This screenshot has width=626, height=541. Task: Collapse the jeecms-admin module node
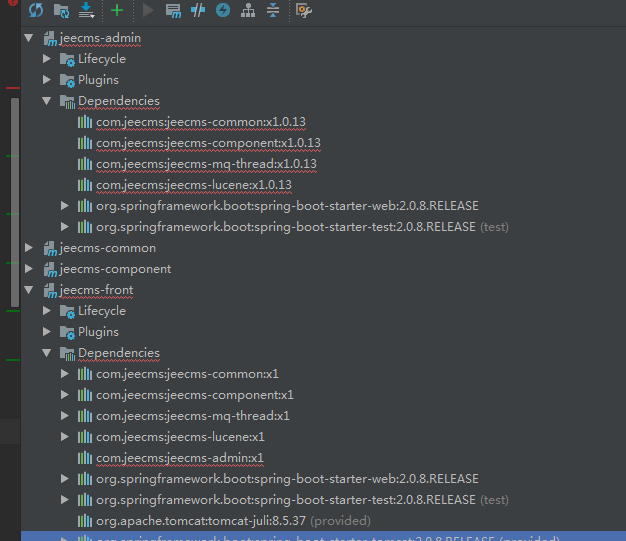click(x=28, y=38)
